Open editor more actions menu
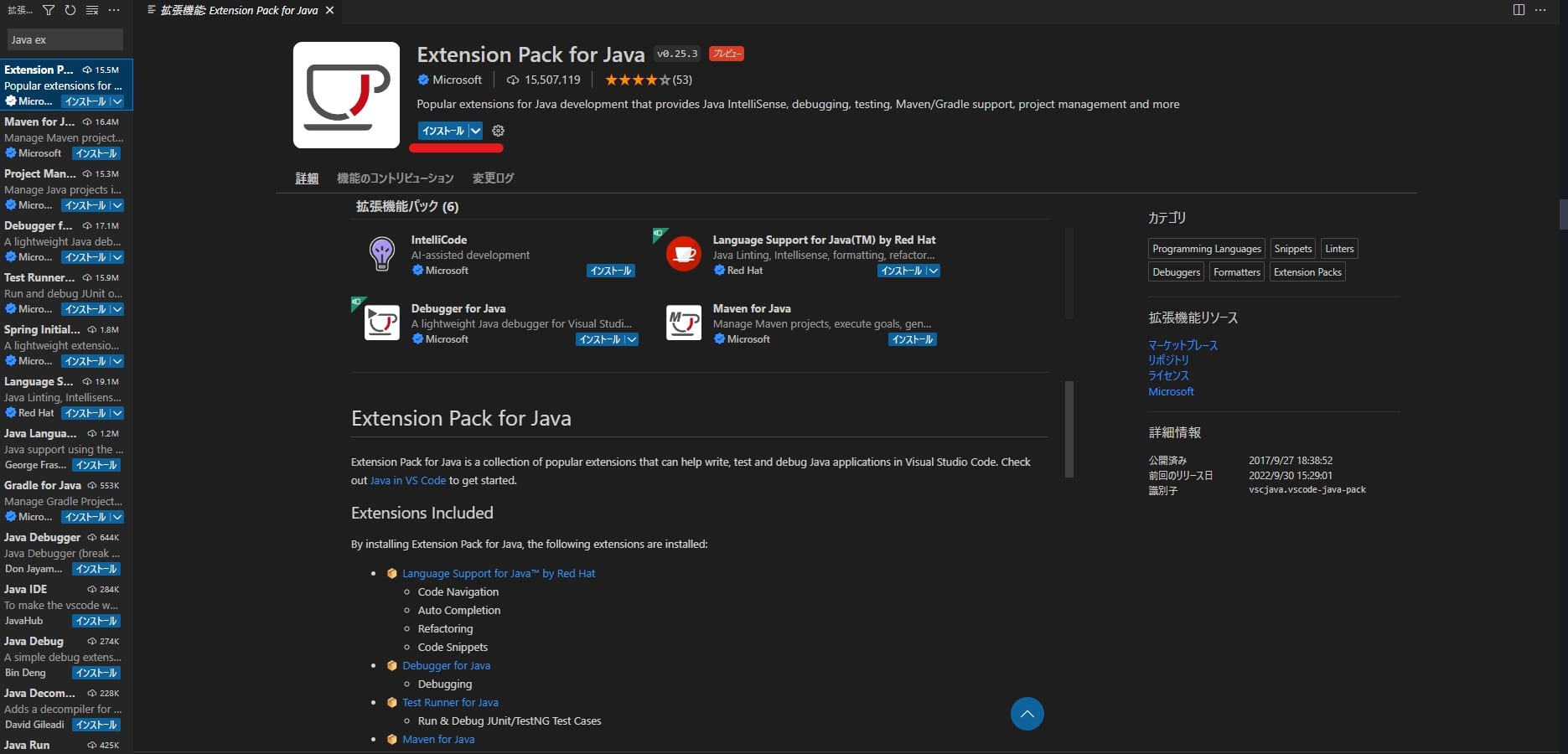The image size is (1568, 754). coord(1540,10)
